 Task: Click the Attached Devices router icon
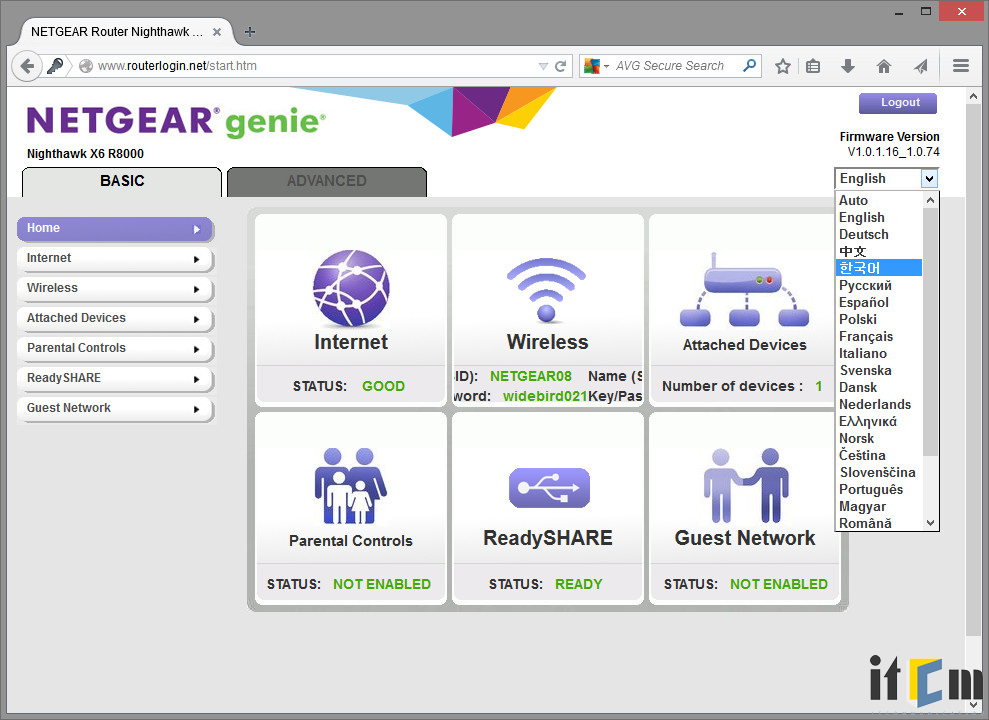(x=744, y=289)
